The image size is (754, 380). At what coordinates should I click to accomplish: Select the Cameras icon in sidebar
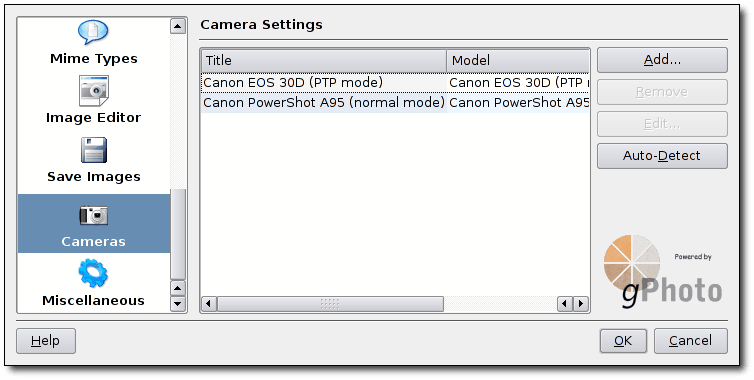[94, 215]
